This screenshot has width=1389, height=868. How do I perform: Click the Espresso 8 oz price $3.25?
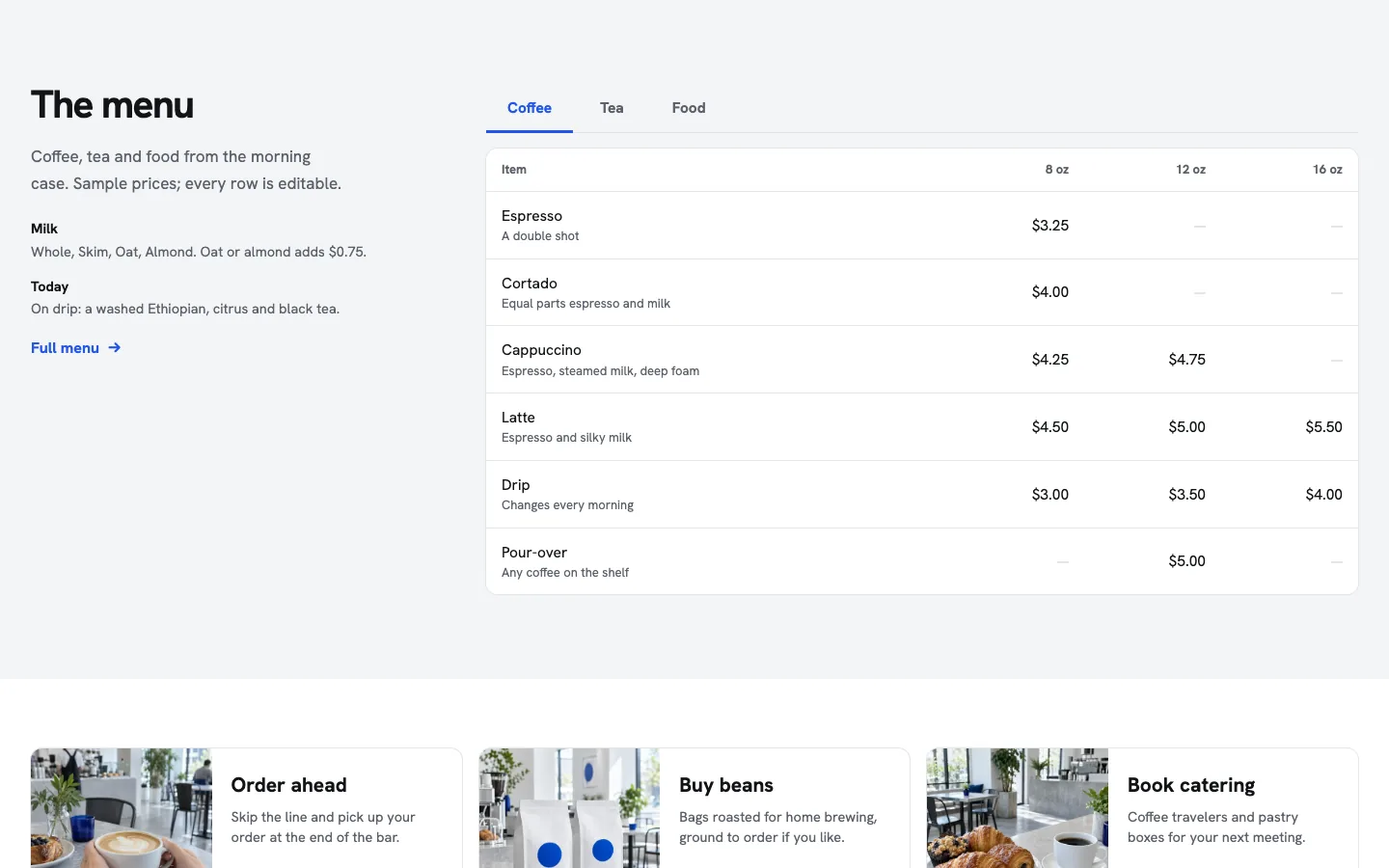coord(1049,226)
